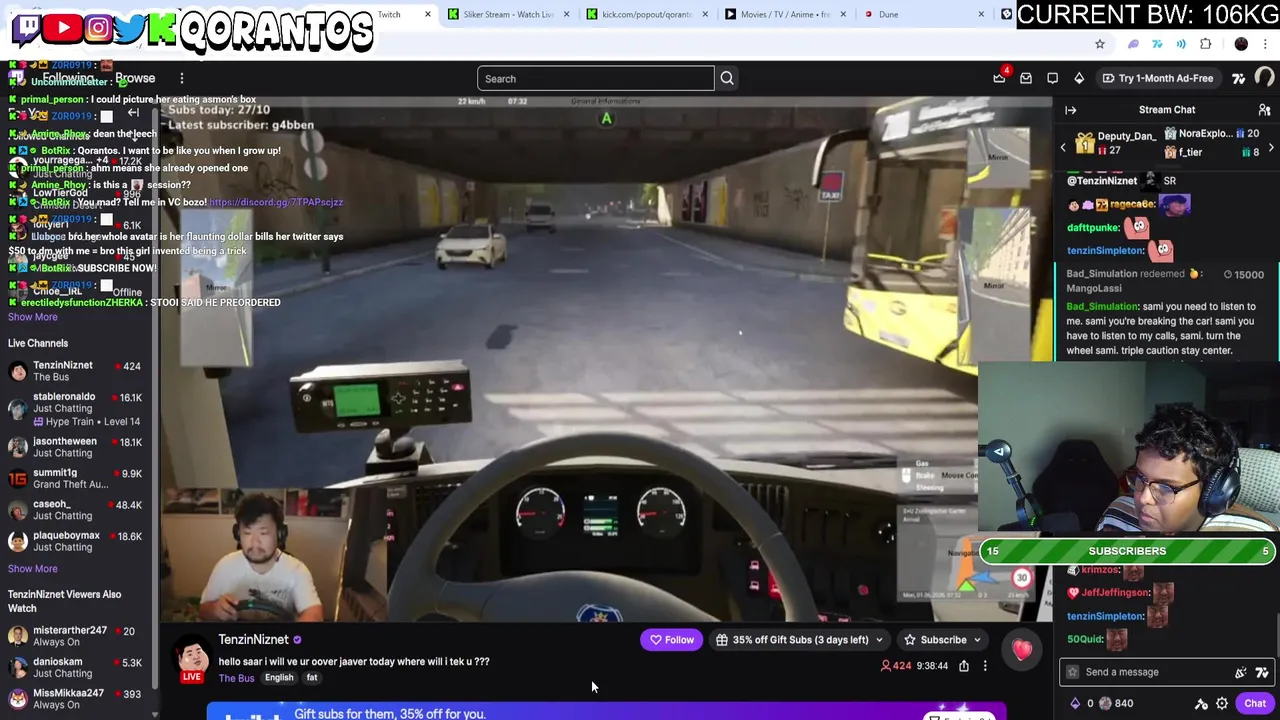1280x720 pixels.
Task: Open Browse in Twitch navigation
Action: coord(135,78)
